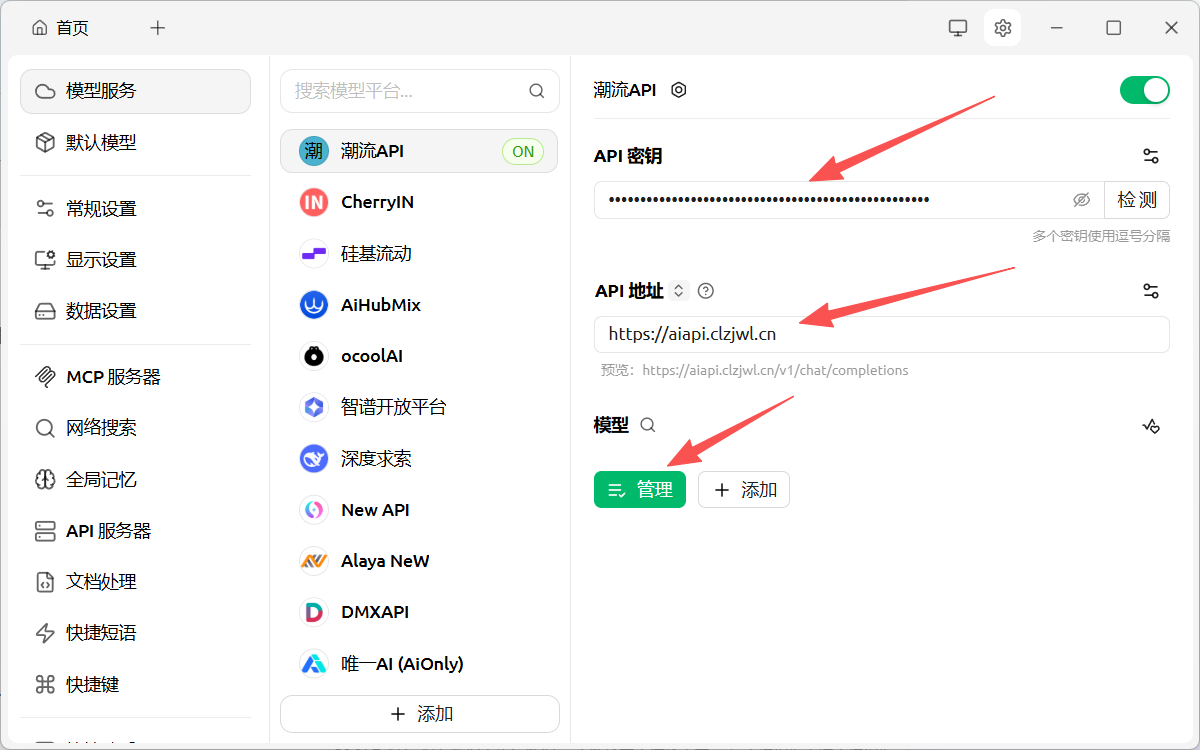
Task: Click the monitor icon in title bar
Action: coord(958,28)
